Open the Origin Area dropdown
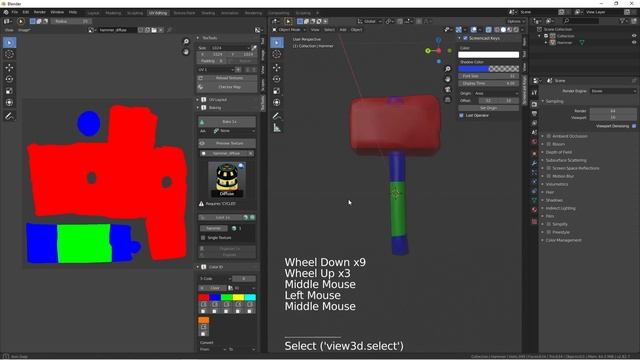 tap(496, 93)
